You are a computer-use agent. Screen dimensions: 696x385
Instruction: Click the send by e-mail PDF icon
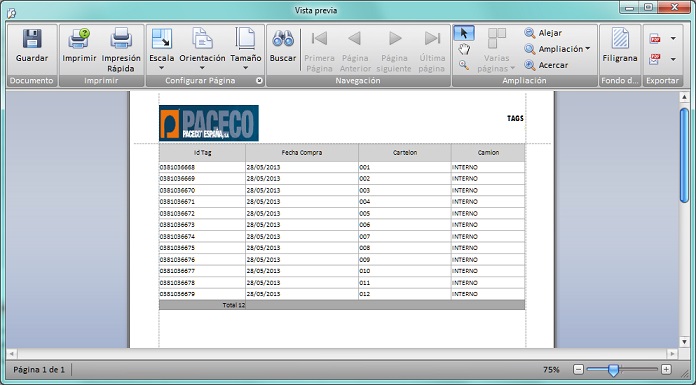655,59
